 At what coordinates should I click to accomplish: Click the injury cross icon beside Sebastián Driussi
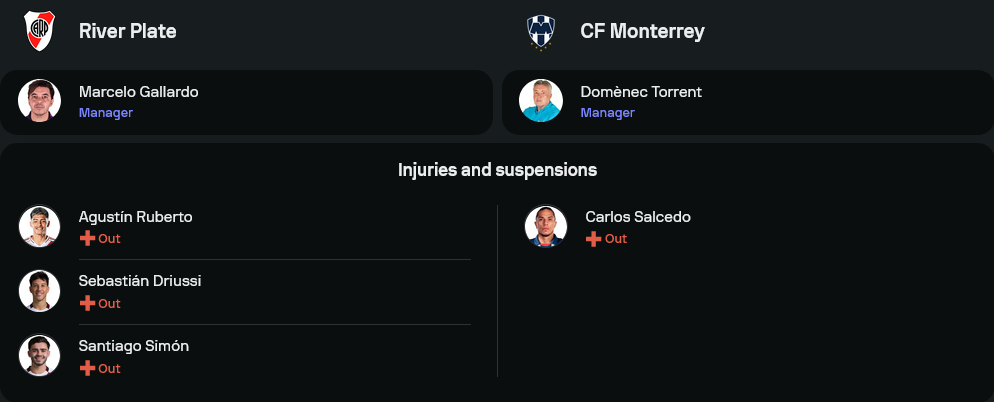click(x=87, y=304)
